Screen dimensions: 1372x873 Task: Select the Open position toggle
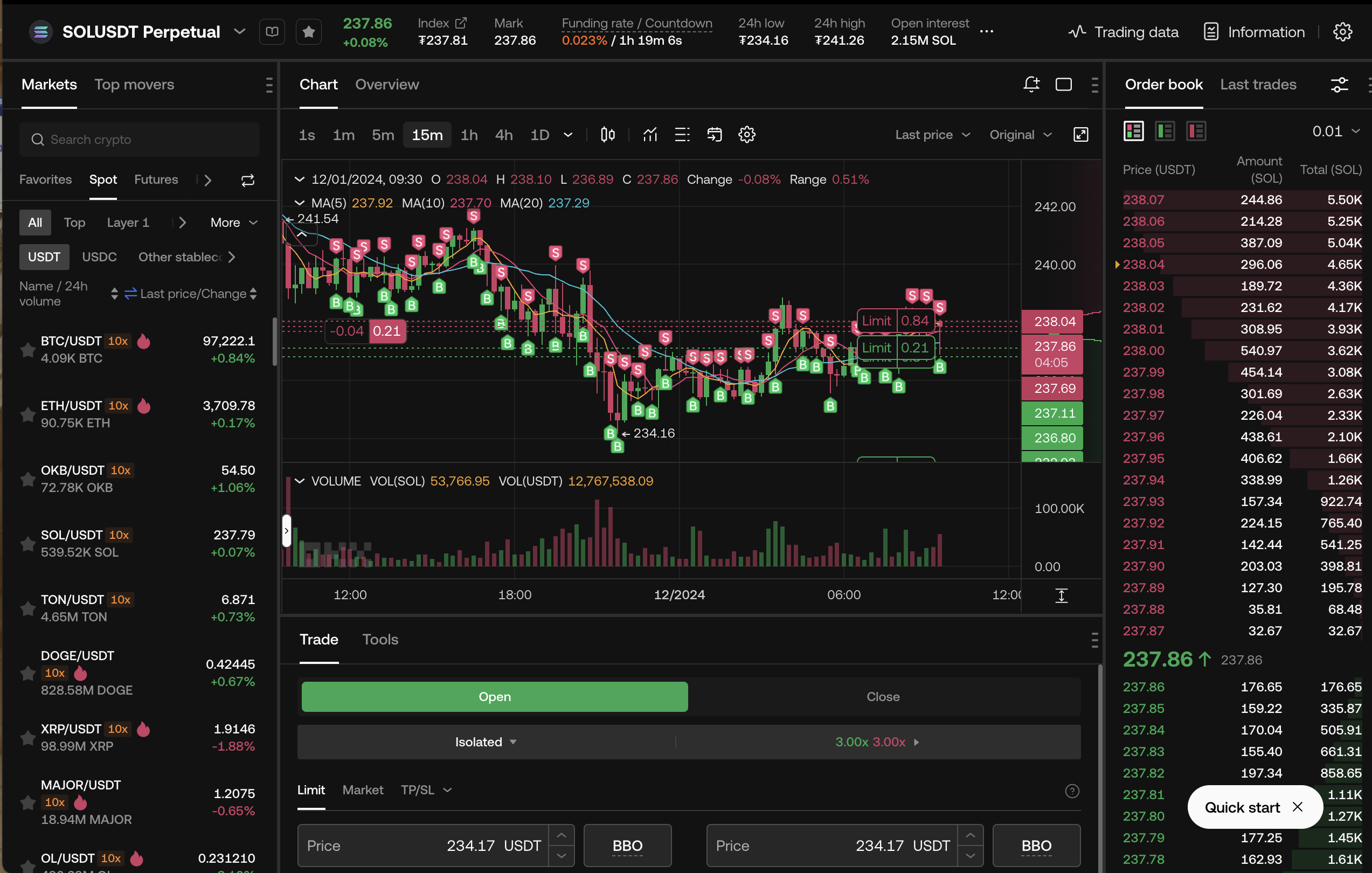coord(495,696)
